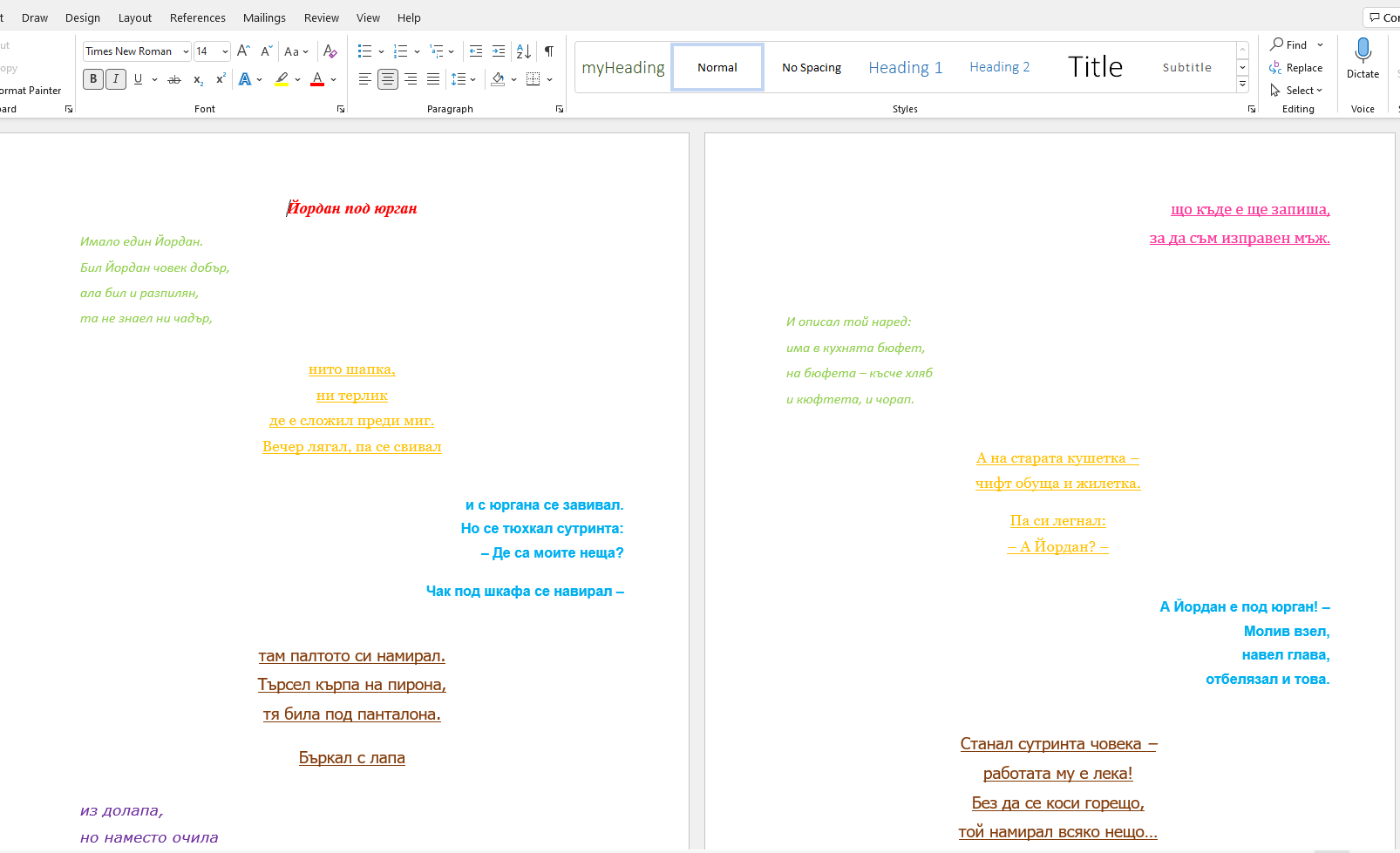Justify the paragraph text
The image size is (1400, 853).
click(433, 79)
